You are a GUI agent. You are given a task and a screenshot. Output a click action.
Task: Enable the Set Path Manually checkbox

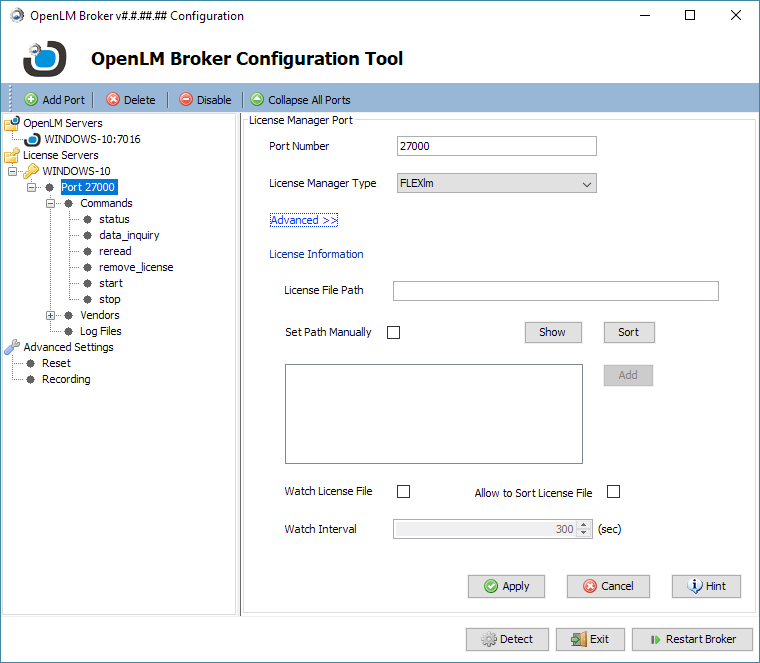393,332
